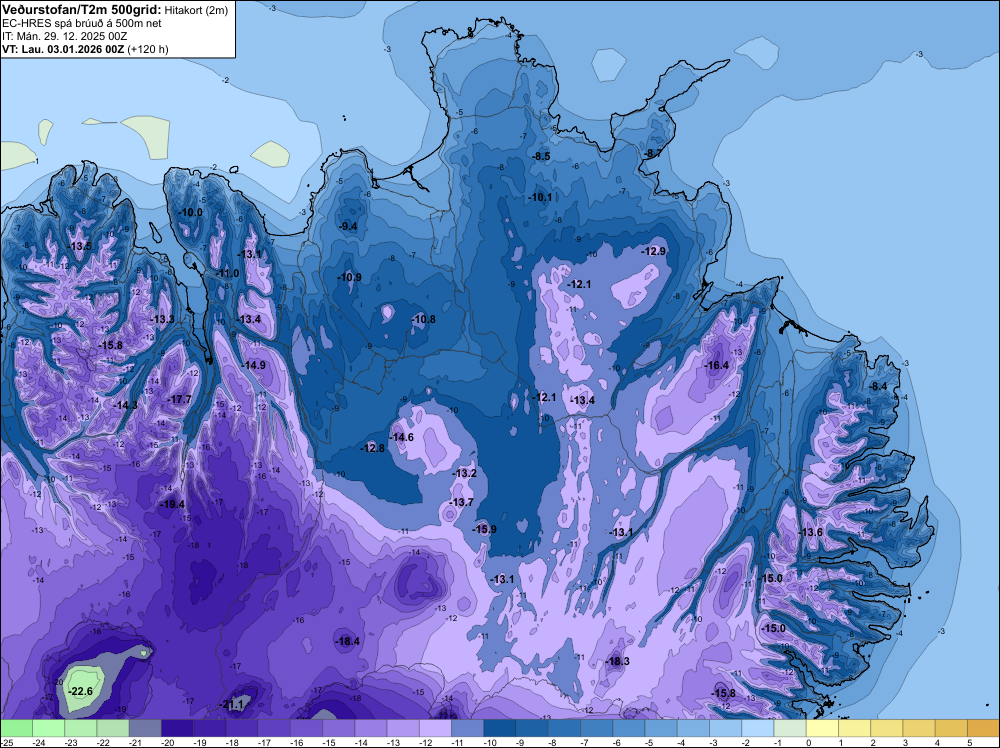Pick the legend color labeled -3
Screen dimensions: 1000x748
pos(725,728)
